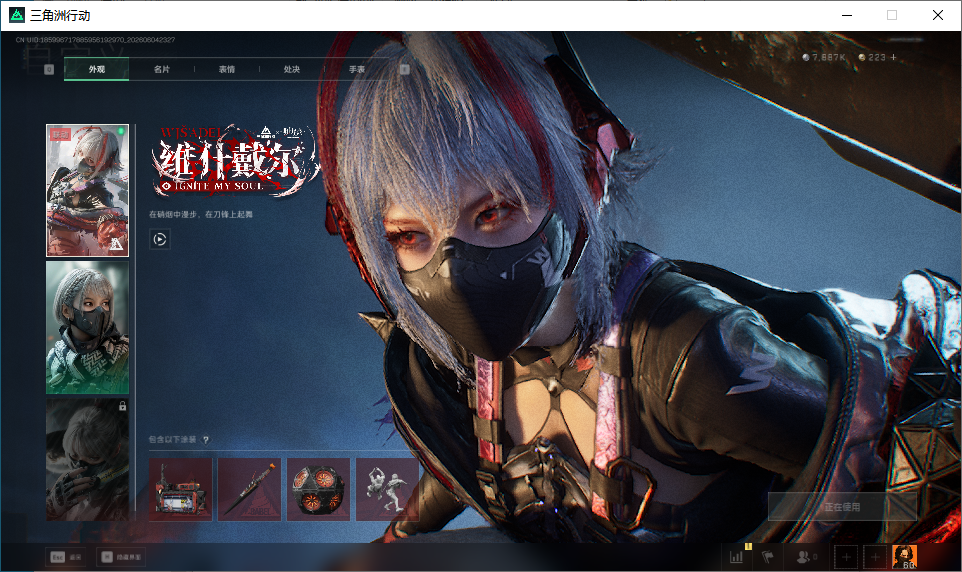Open the knife bundle item
Screen dimensions: 962x572
[x=249, y=489]
